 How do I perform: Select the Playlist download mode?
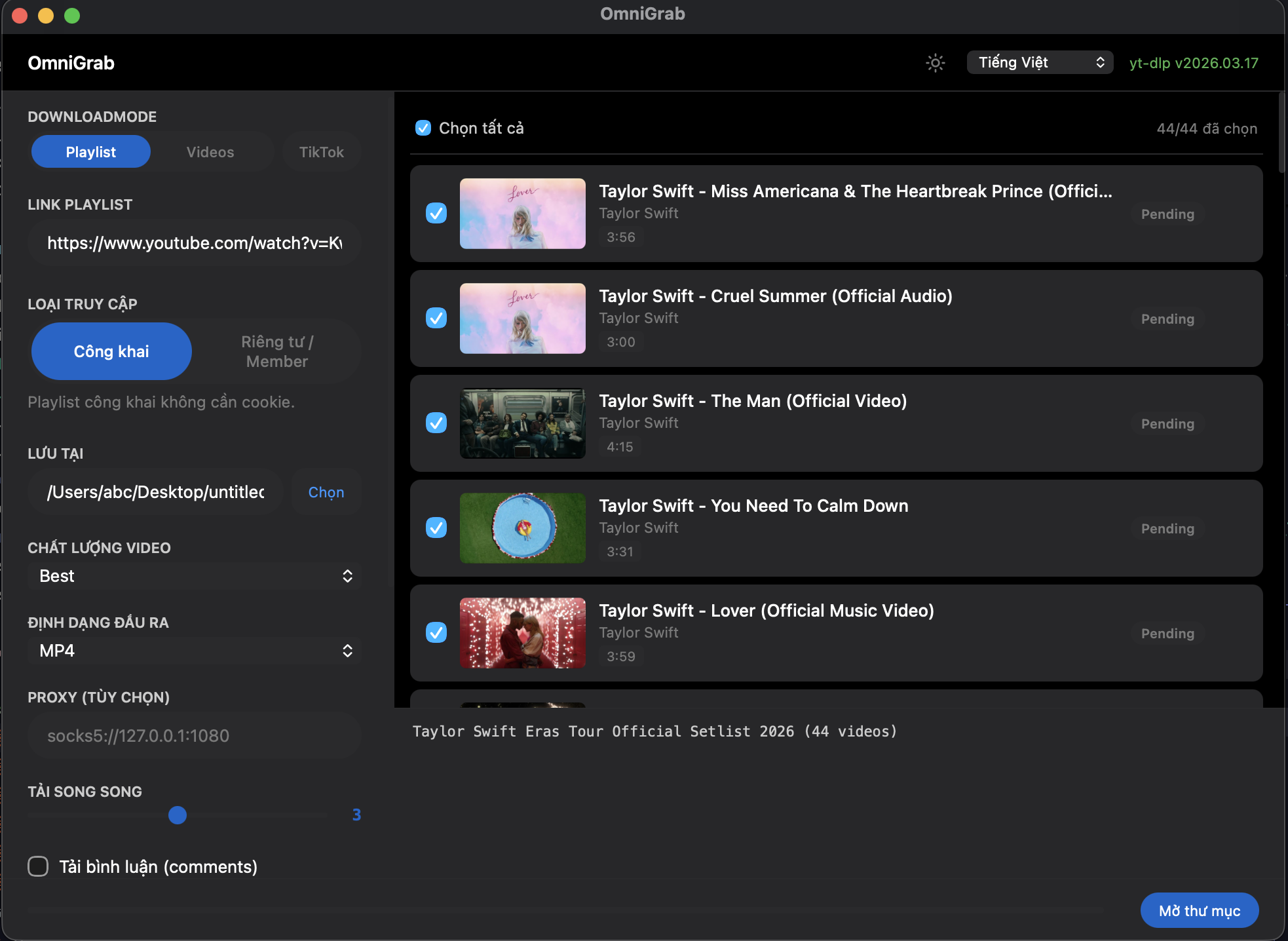click(91, 151)
